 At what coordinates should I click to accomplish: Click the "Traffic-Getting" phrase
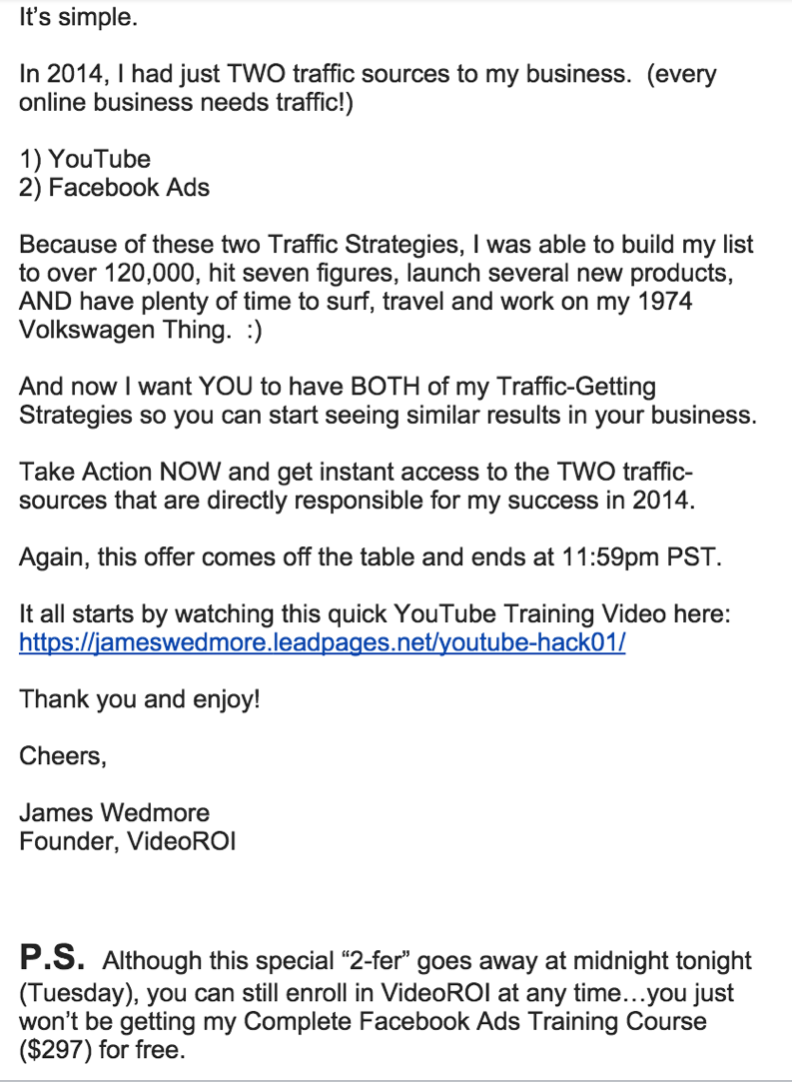click(x=576, y=386)
